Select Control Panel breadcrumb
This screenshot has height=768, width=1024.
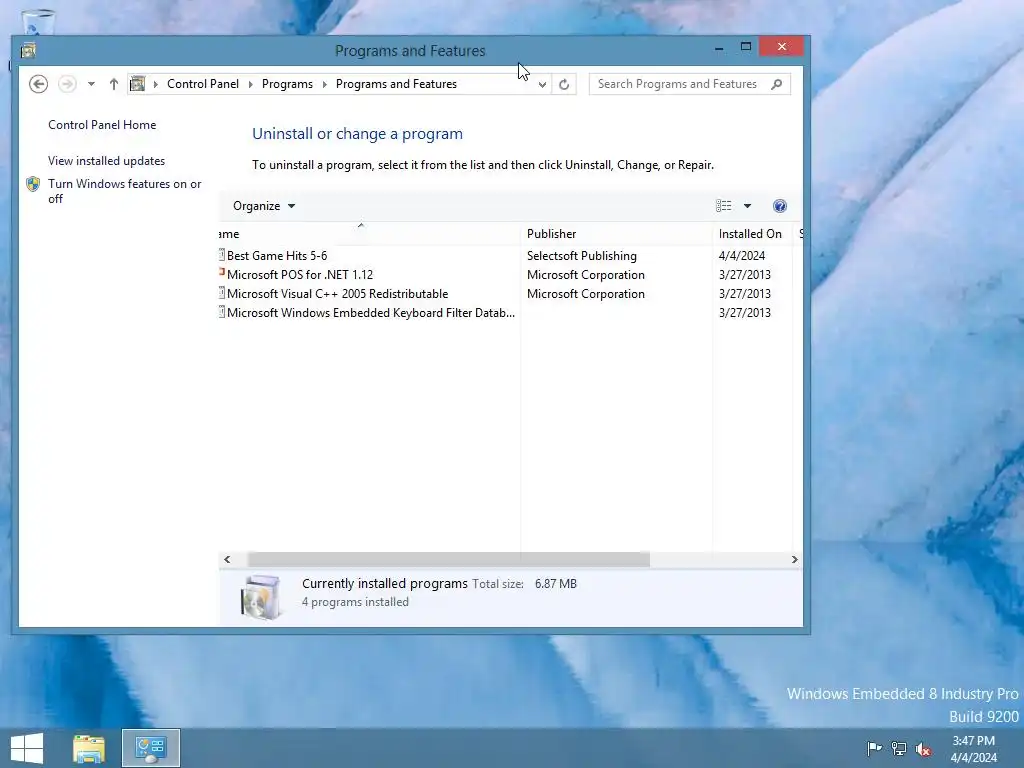203,84
